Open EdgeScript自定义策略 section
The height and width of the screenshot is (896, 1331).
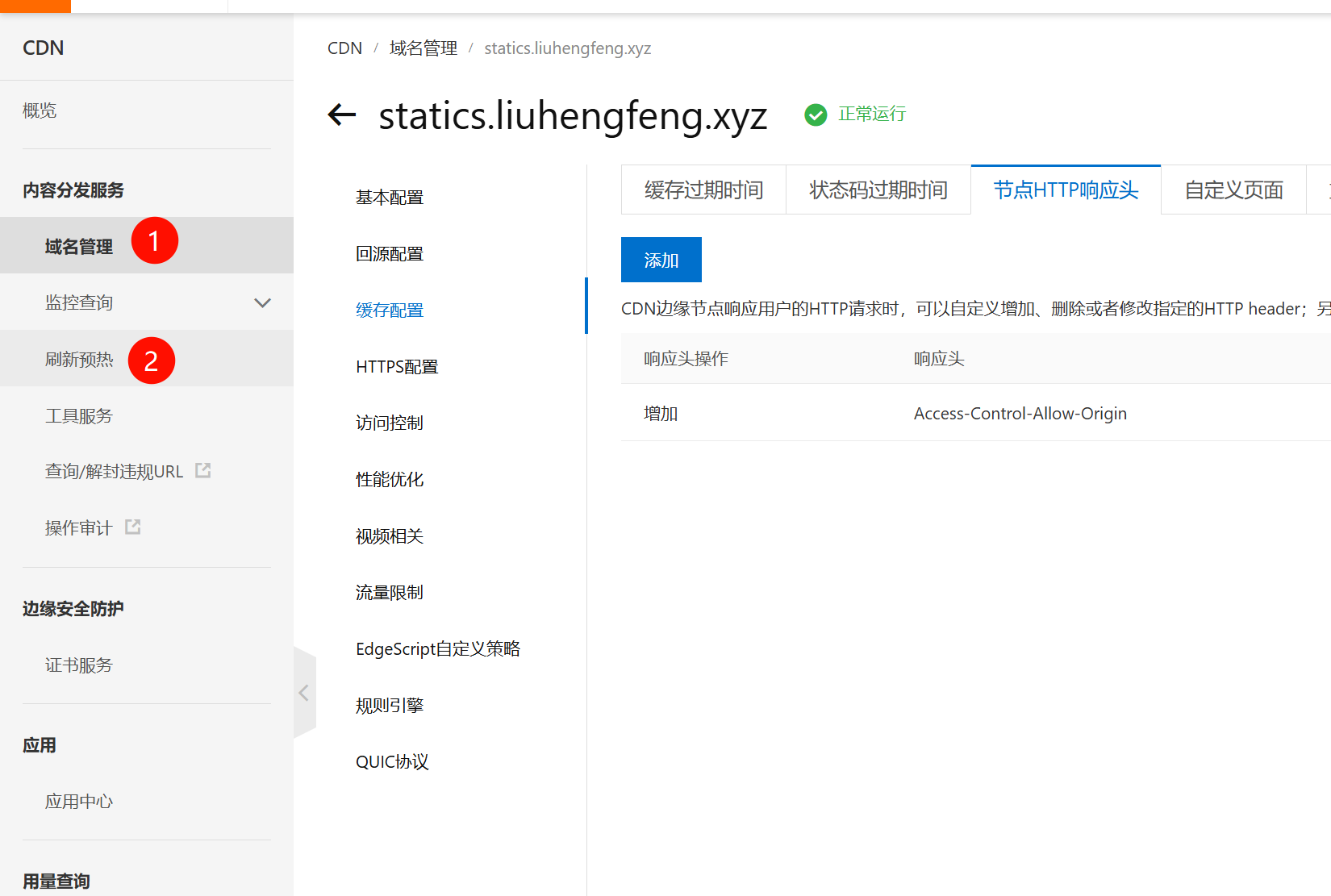(x=438, y=649)
